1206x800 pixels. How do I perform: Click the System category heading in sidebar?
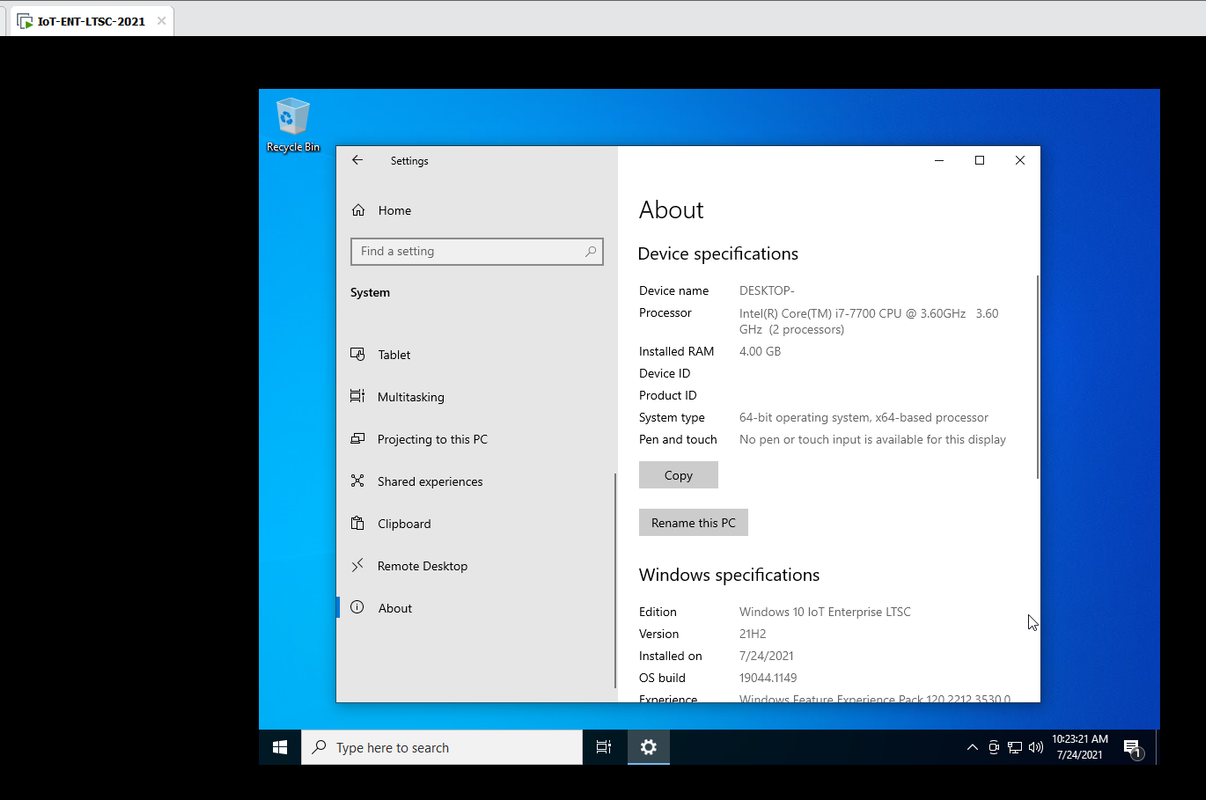370,293
